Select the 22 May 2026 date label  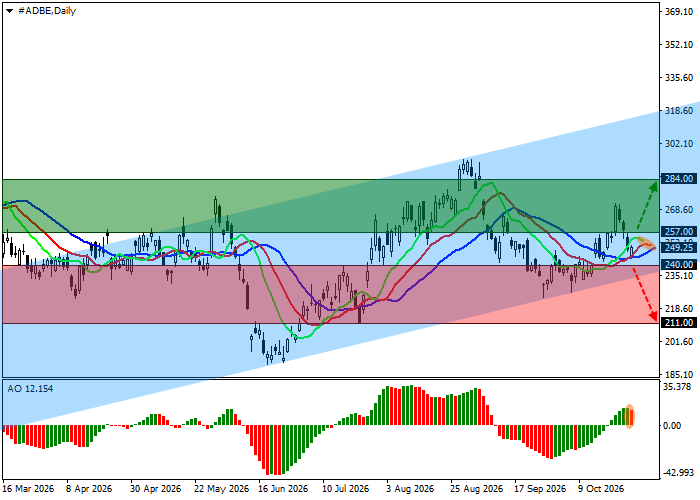pos(221,489)
